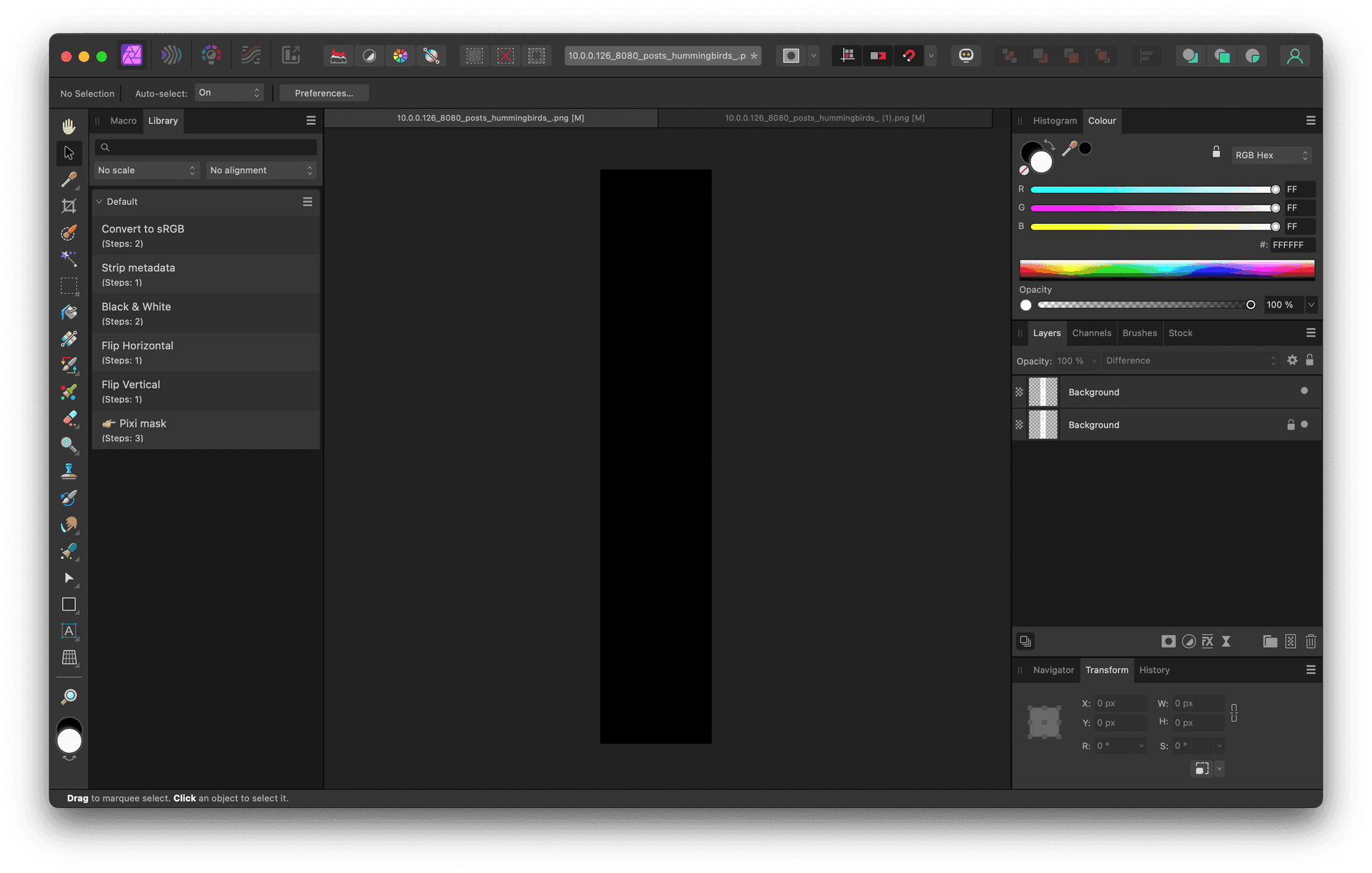Switch to the Liquify persona

click(x=171, y=55)
